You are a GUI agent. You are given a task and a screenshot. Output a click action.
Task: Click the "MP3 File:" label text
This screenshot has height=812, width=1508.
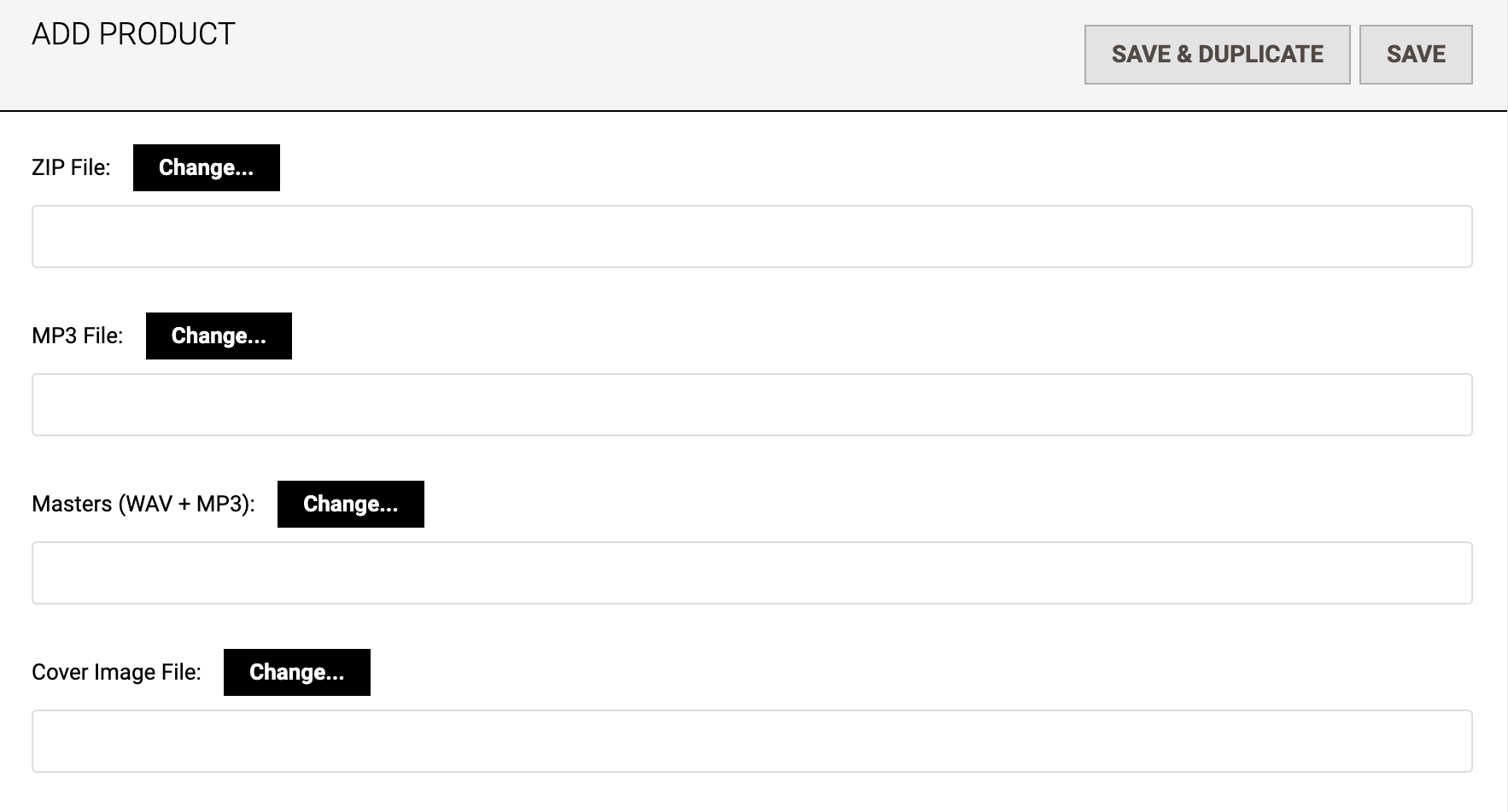click(77, 336)
